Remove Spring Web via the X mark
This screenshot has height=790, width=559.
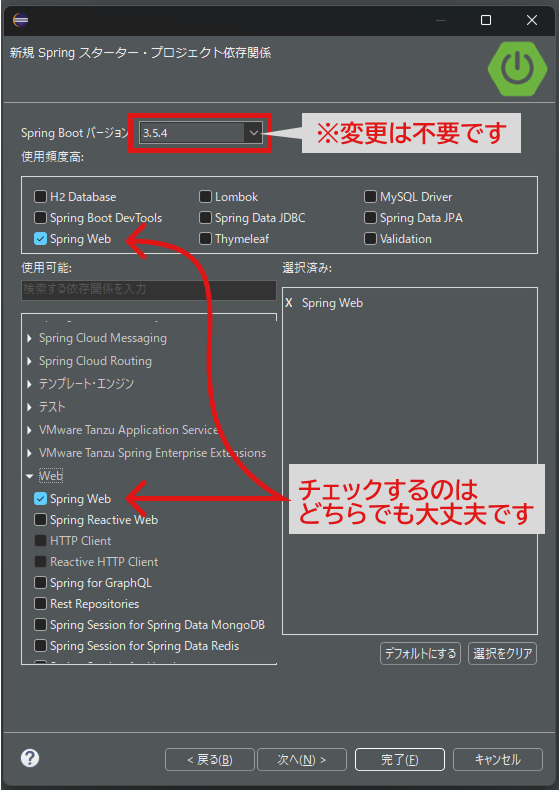click(289, 303)
